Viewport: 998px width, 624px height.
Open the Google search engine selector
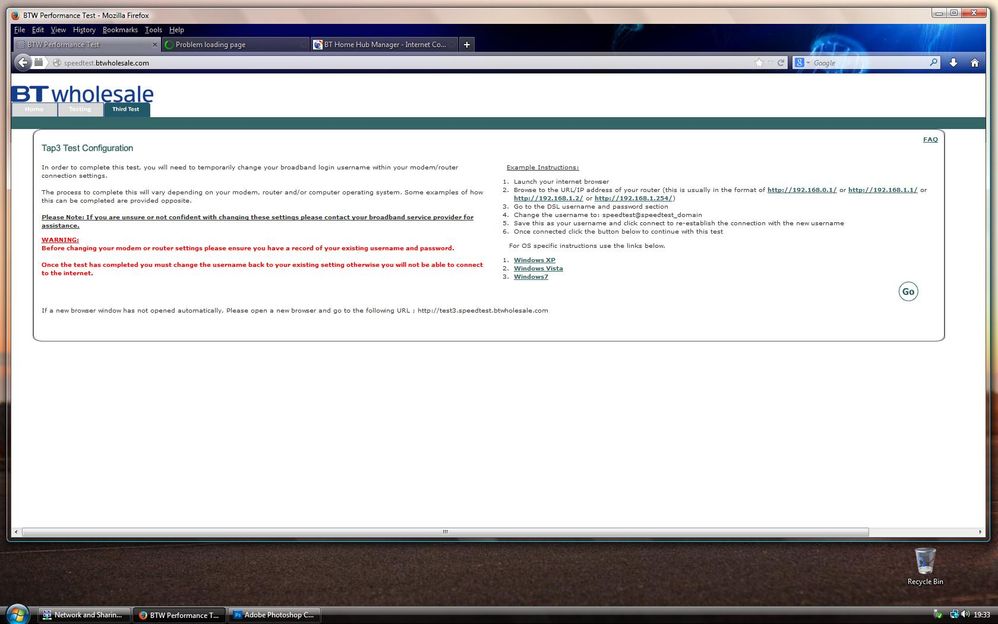tap(801, 62)
